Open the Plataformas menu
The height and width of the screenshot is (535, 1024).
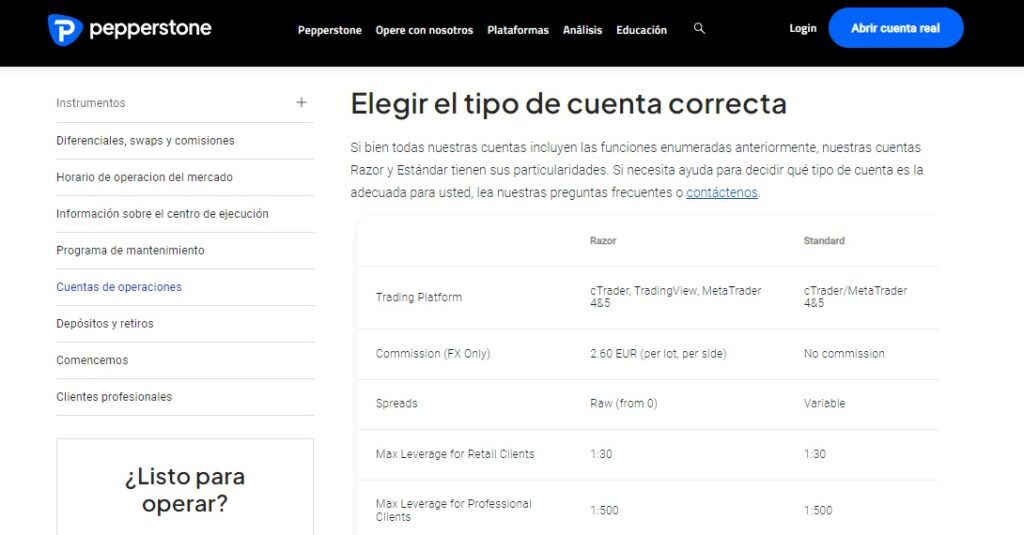[x=518, y=30]
